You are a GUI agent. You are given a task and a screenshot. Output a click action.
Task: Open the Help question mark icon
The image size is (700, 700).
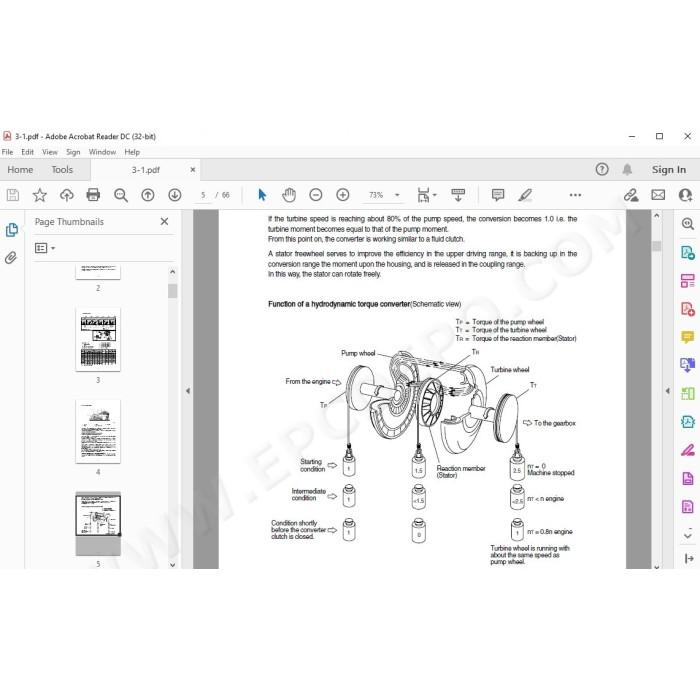pos(602,170)
